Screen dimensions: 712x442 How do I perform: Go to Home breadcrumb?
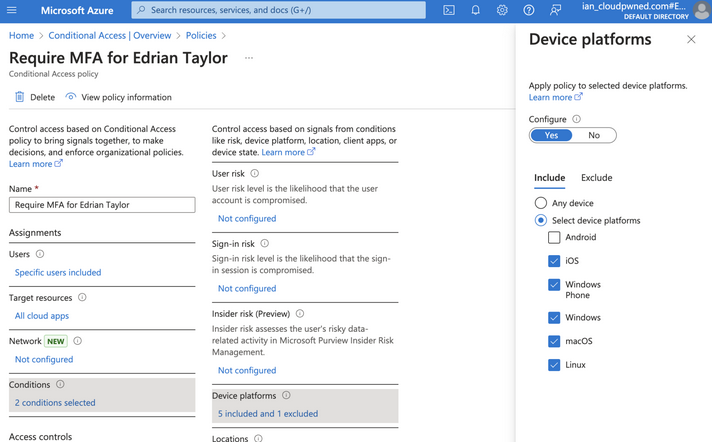point(21,35)
